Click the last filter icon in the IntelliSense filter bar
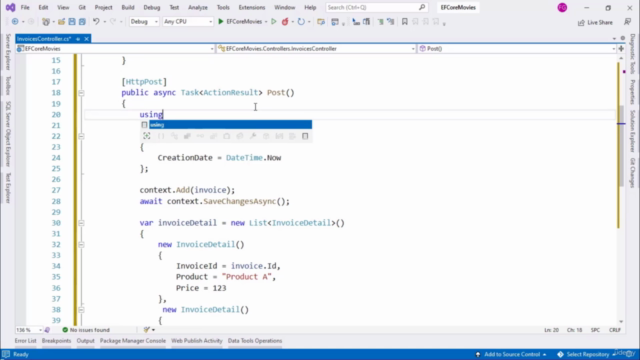The image size is (640, 360). (305, 136)
